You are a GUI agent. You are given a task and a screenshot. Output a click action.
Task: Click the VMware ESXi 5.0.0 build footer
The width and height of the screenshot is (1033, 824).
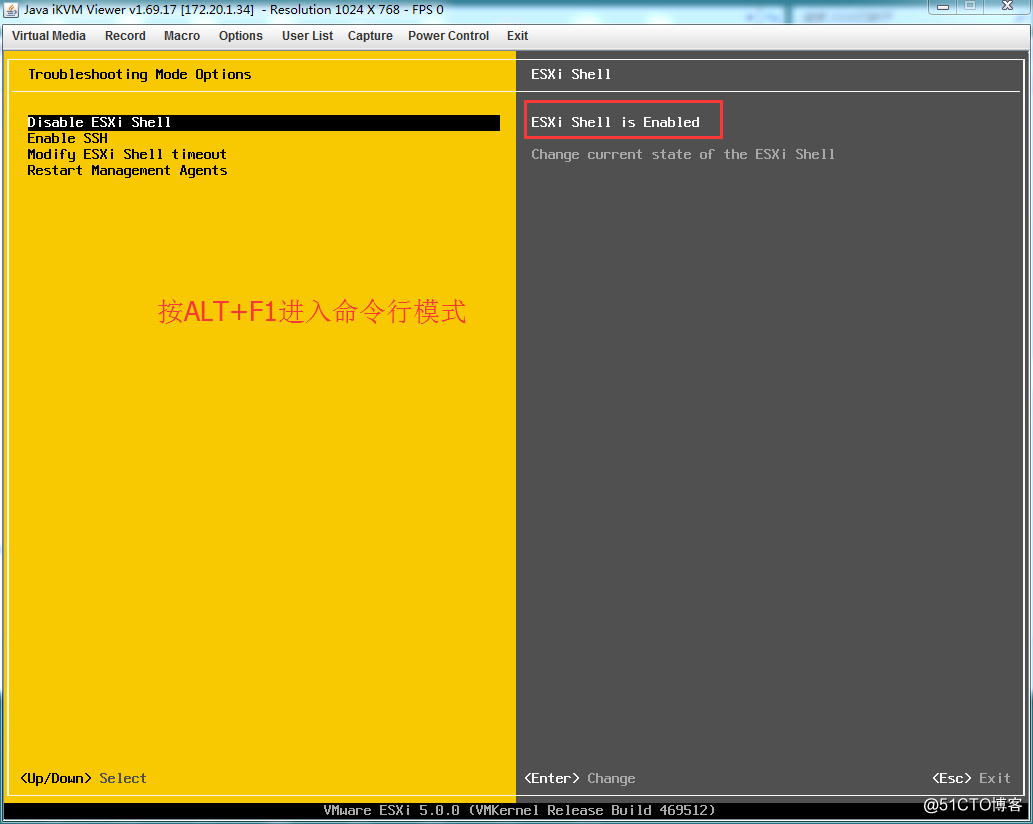click(x=519, y=810)
